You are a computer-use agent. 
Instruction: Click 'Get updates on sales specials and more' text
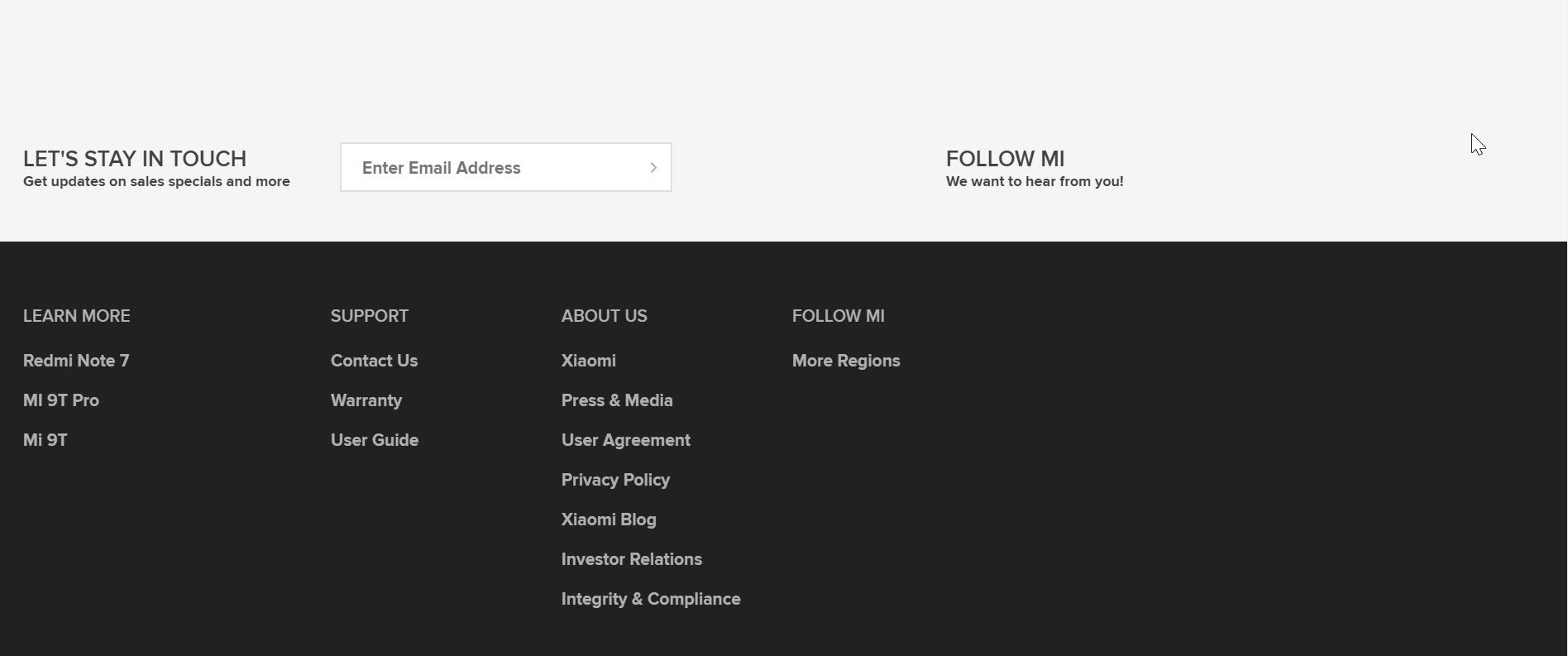(x=156, y=181)
